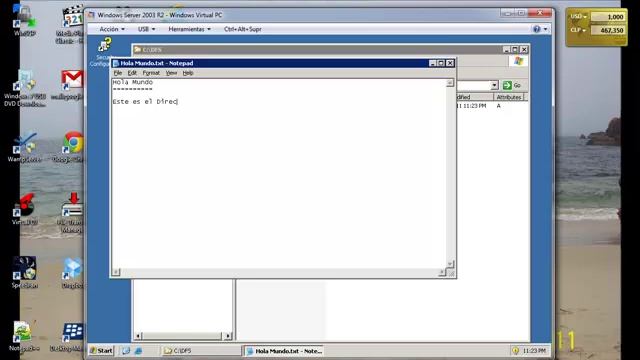640x360 pixels.
Task: Click the Explorer folder pane scroll right arrow
Action: click(228, 336)
